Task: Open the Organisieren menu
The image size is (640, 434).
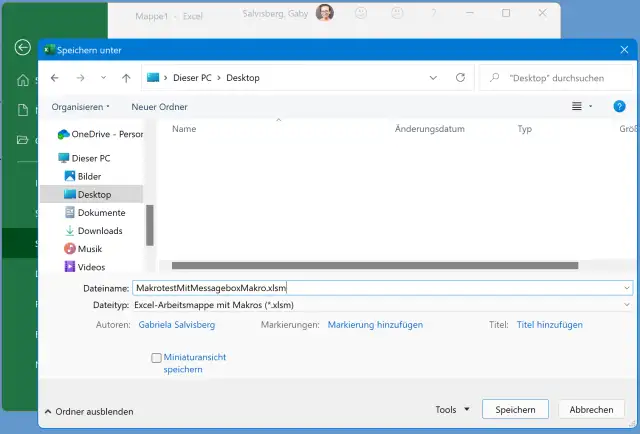Action: tap(81, 106)
